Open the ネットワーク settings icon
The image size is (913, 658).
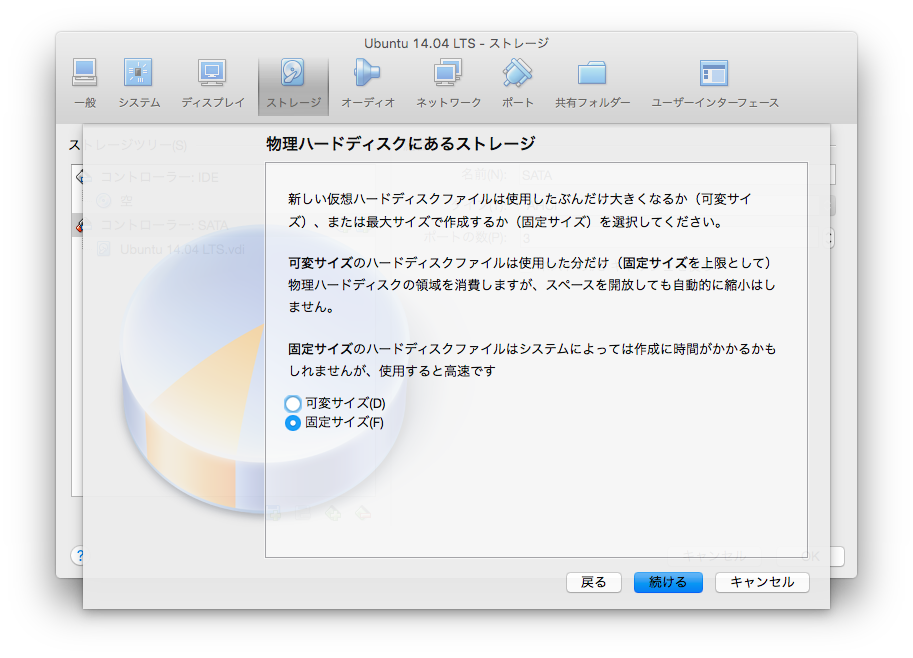click(448, 83)
